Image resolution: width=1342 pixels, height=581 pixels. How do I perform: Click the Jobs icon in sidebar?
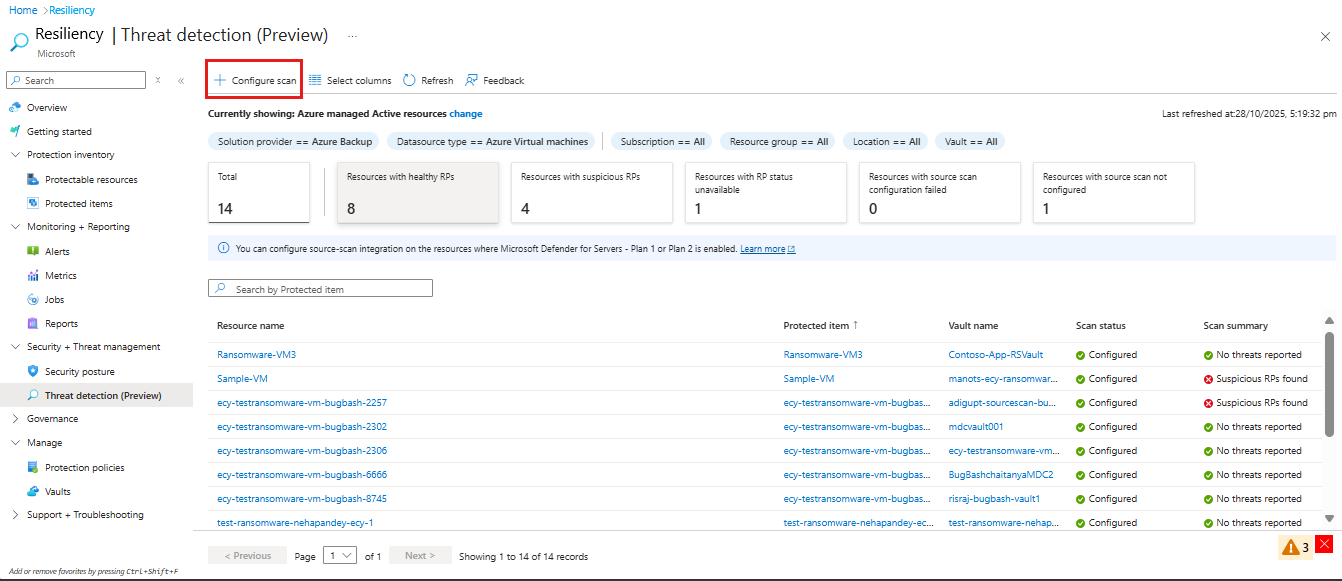(x=33, y=300)
